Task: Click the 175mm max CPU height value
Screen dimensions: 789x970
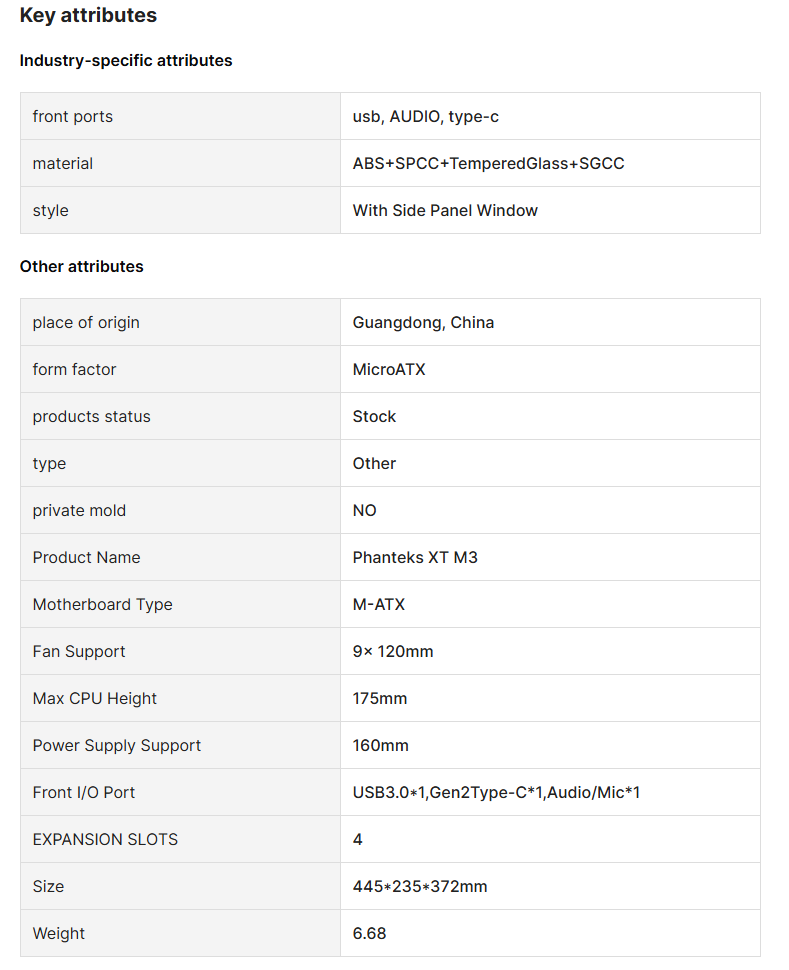Action: 380,699
